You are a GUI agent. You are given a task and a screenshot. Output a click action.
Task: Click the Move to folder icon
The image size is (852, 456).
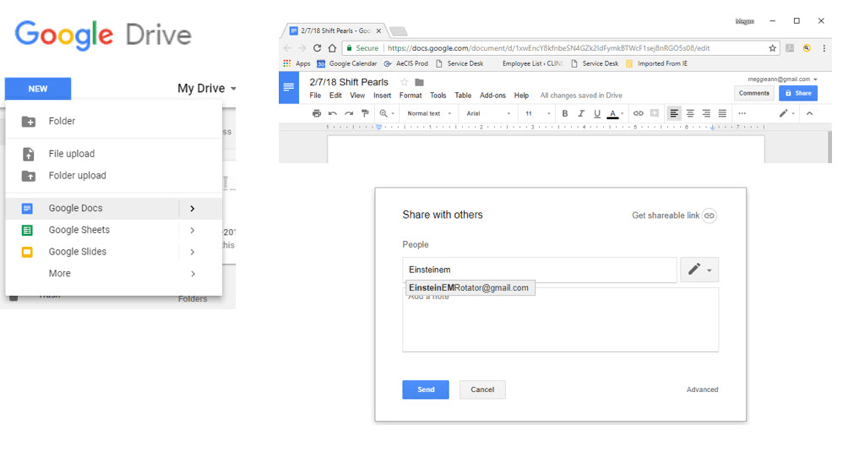coord(419,82)
